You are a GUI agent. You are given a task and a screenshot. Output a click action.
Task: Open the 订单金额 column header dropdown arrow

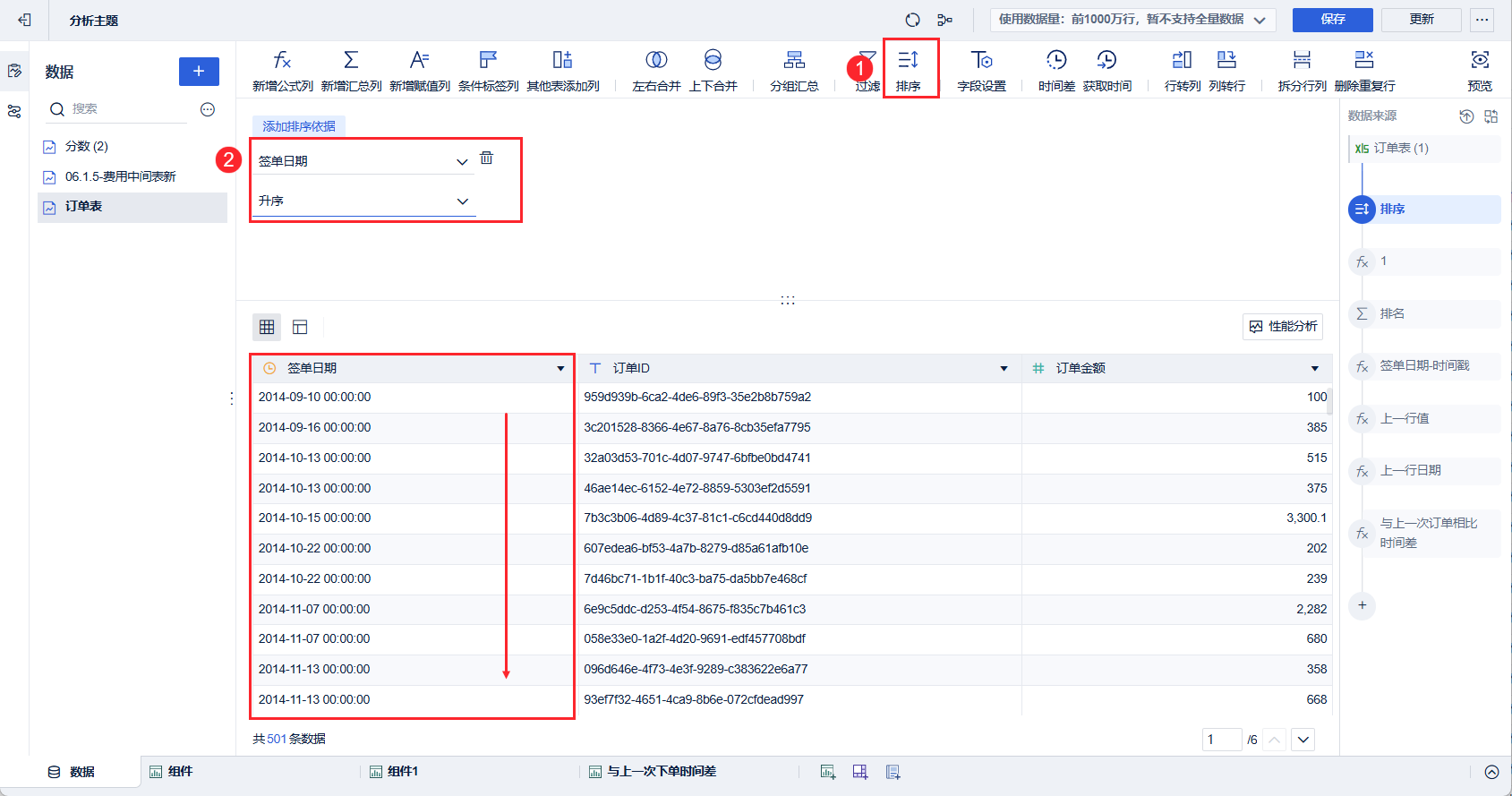pos(1315,369)
